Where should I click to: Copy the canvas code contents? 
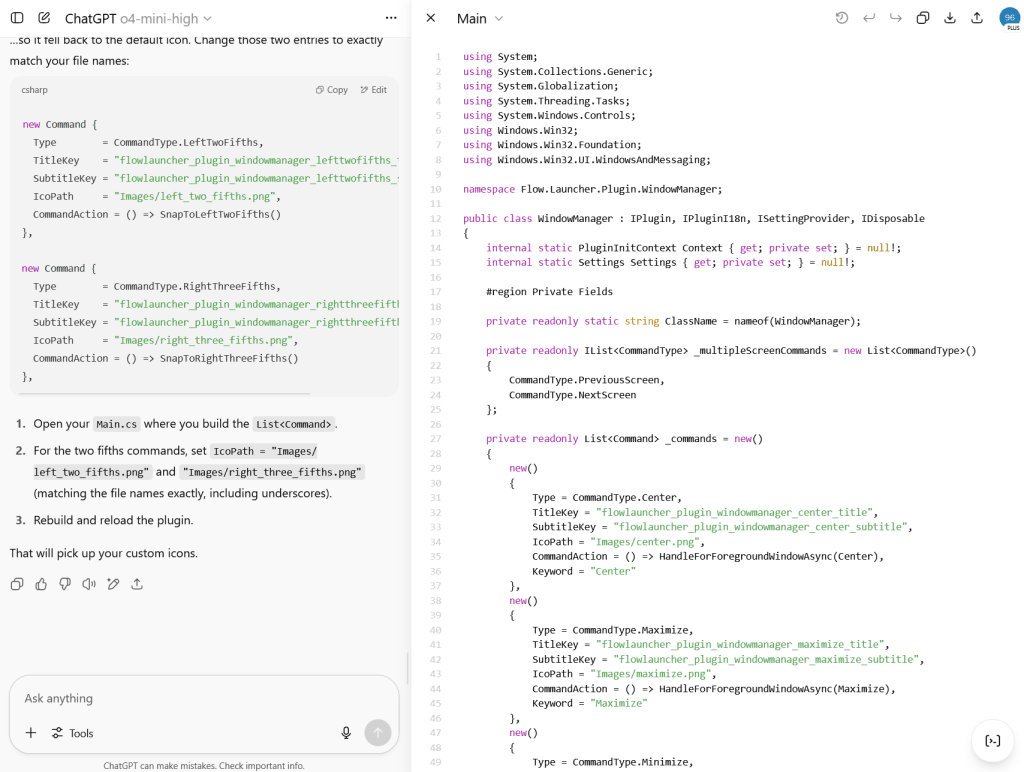point(923,18)
